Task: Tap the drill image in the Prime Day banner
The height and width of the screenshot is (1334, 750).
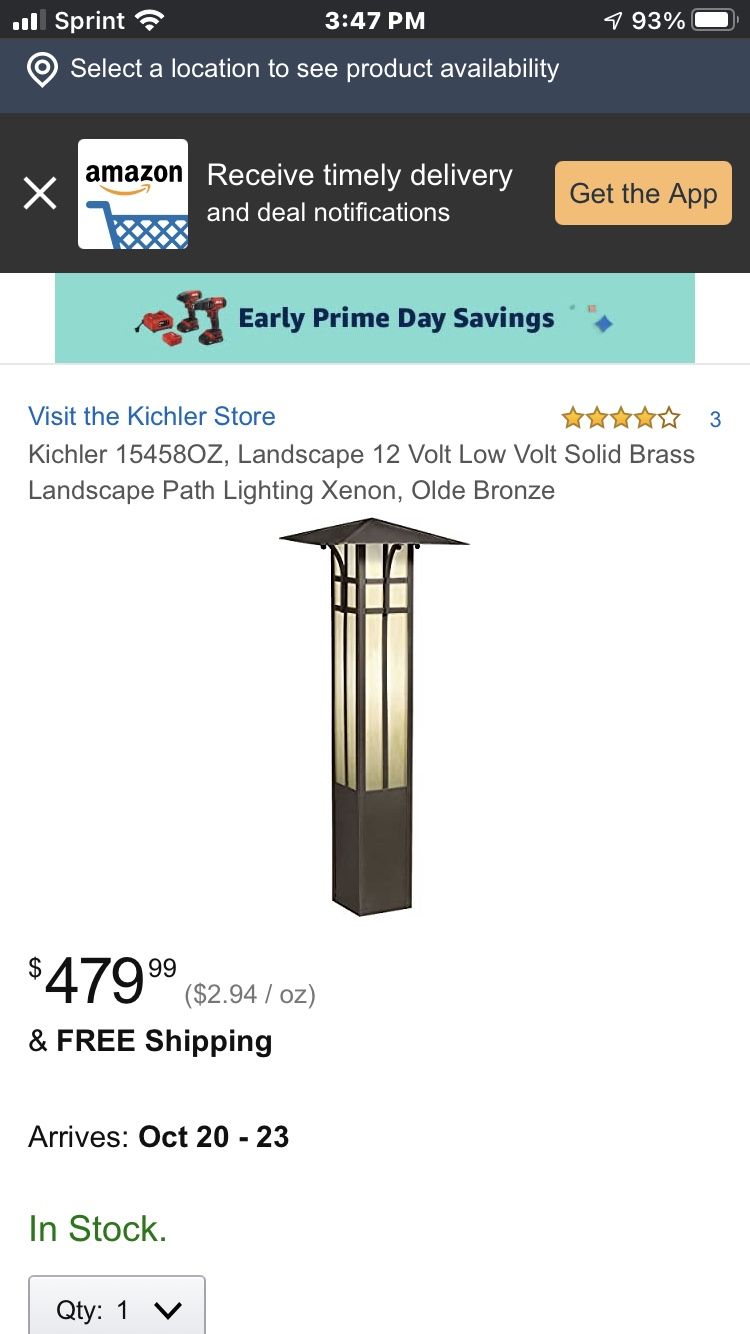Action: point(180,318)
